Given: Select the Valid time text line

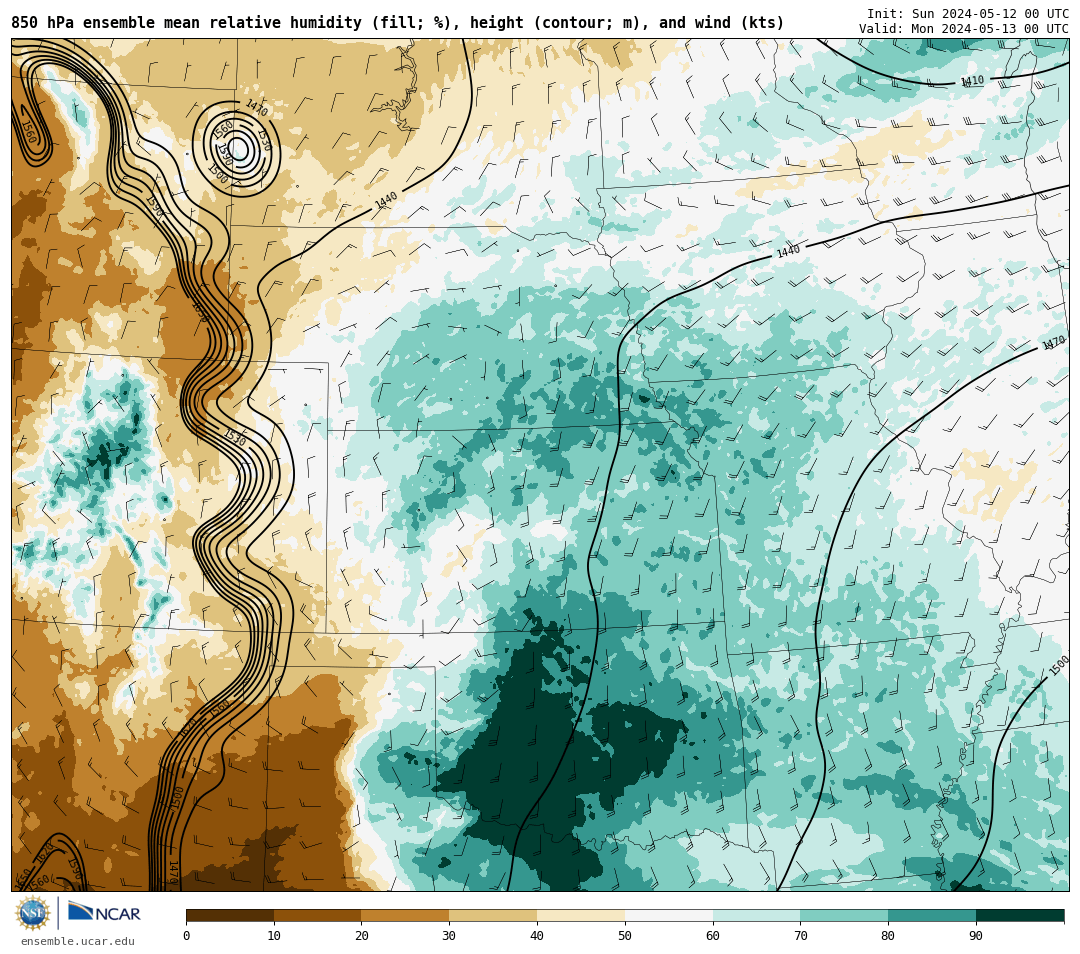Looking at the screenshot, I should pos(964,28).
